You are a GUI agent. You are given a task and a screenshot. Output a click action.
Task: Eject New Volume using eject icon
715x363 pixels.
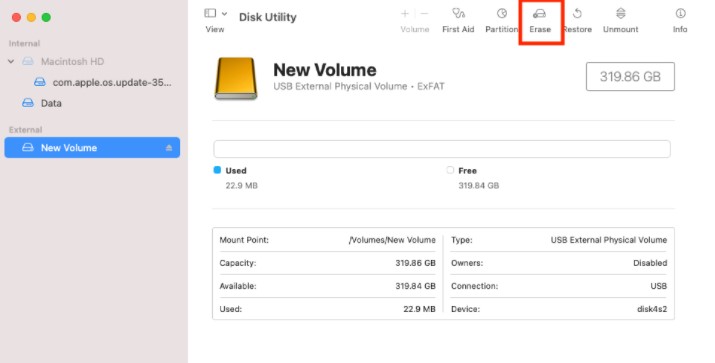(169, 148)
